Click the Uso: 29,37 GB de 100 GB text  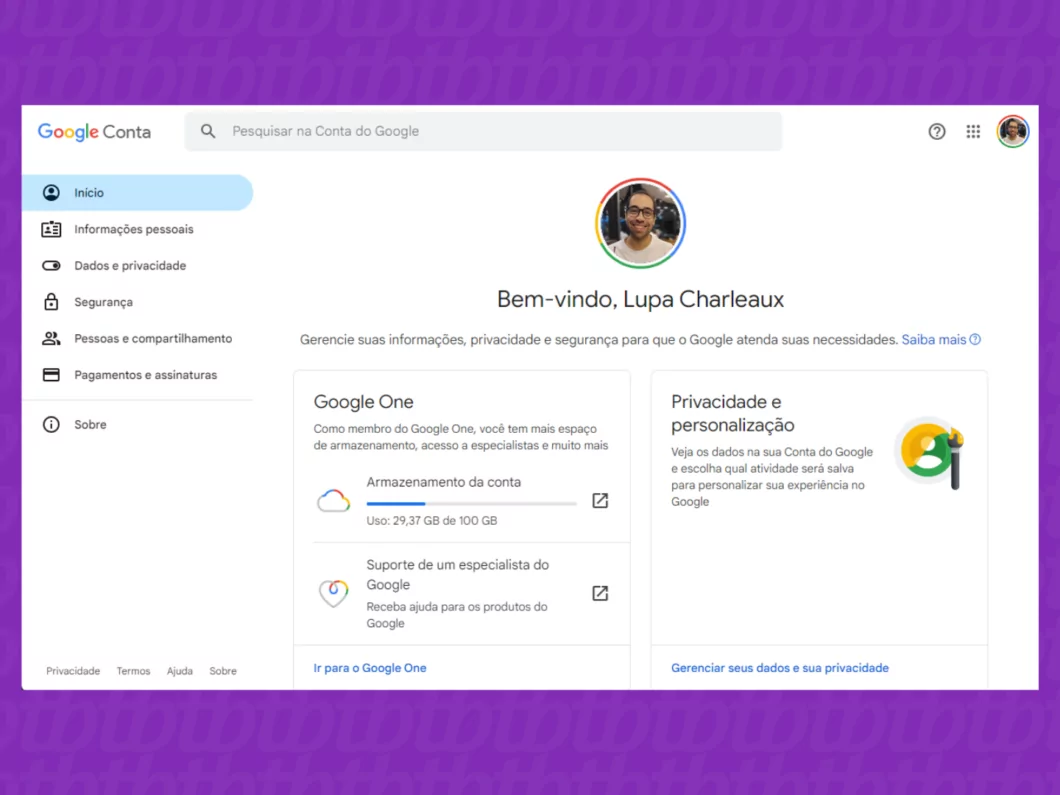[432, 521]
